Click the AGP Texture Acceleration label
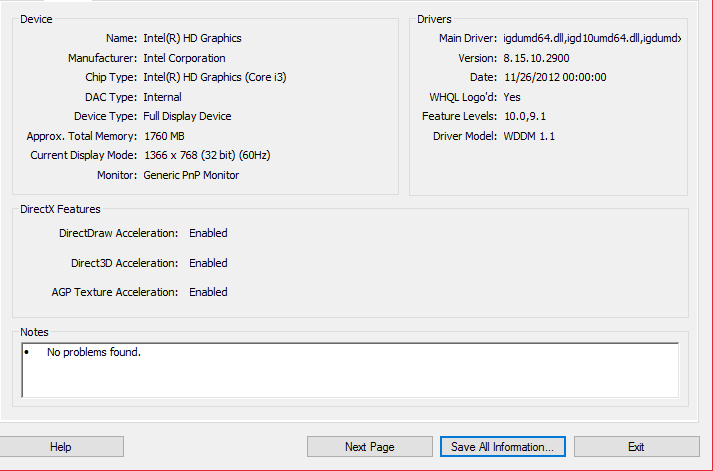Screen dimensions: 713x471 (115, 292)
